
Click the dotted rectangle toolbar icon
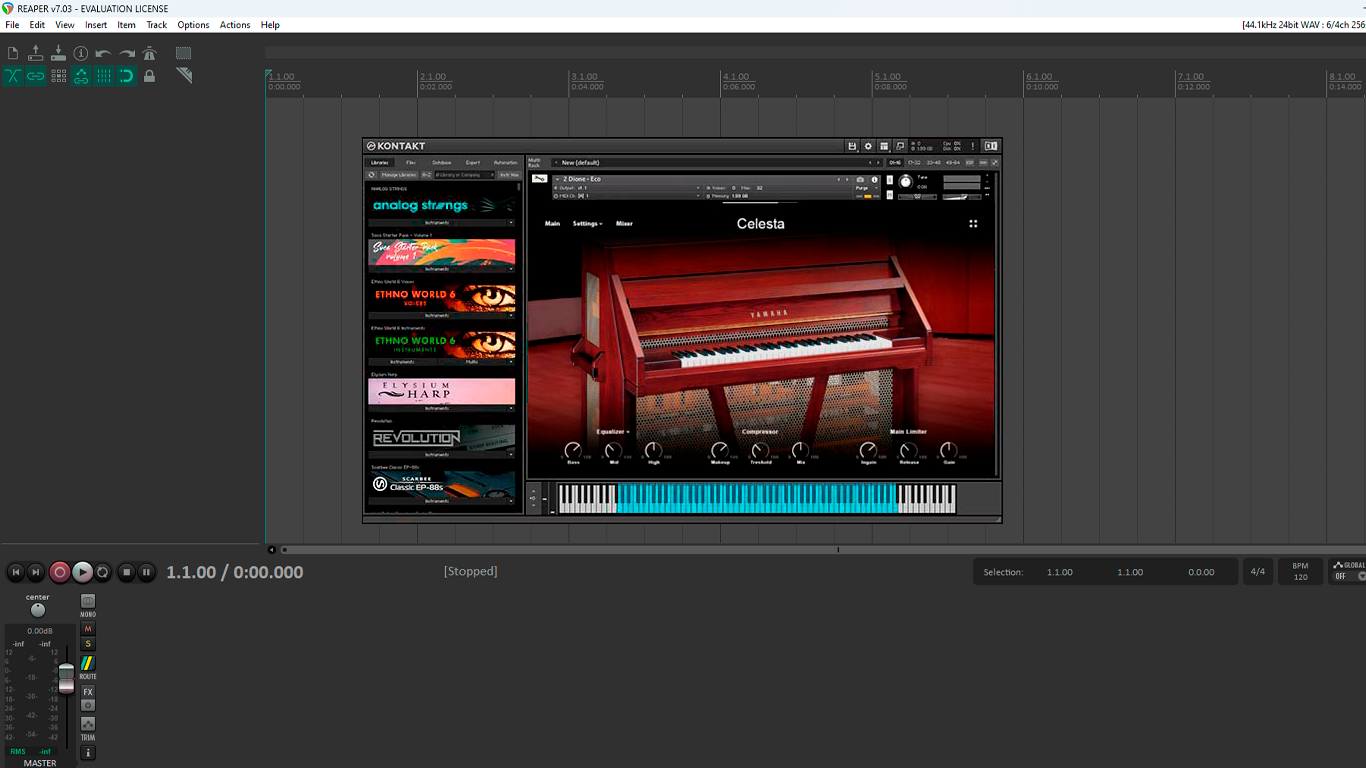(184, 53)
